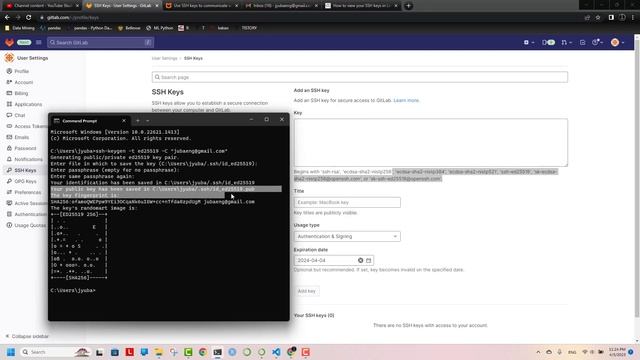Clear the expiration date value
Image resolution: width=640 pixels, height=360 pixels.
pos(360,260)
